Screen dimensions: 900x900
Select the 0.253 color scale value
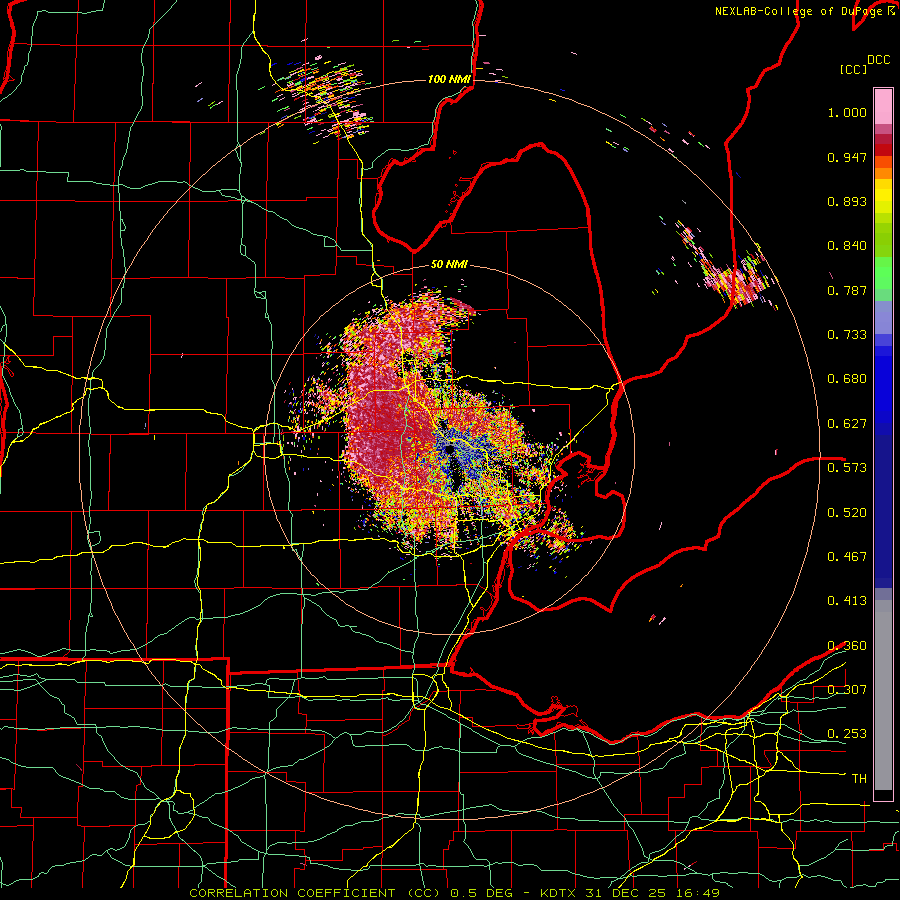pos(847,734)
